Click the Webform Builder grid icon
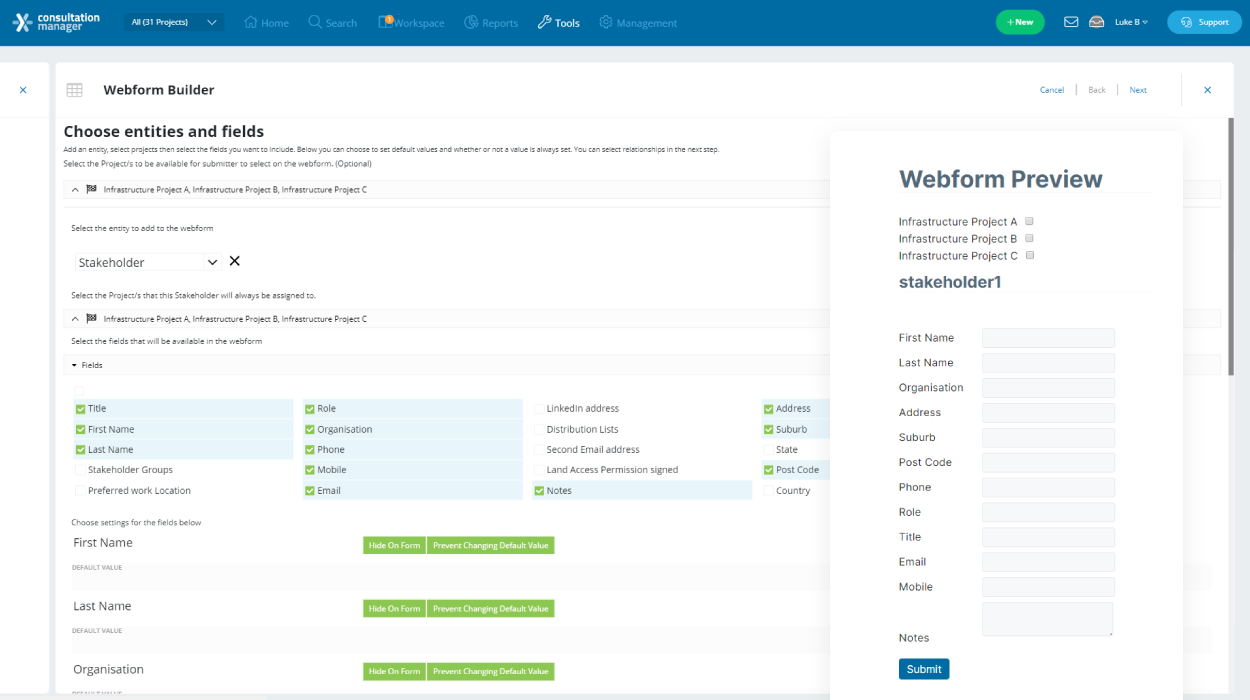The height and width of the screenshot is (700, 1250). tap(75, 90)
